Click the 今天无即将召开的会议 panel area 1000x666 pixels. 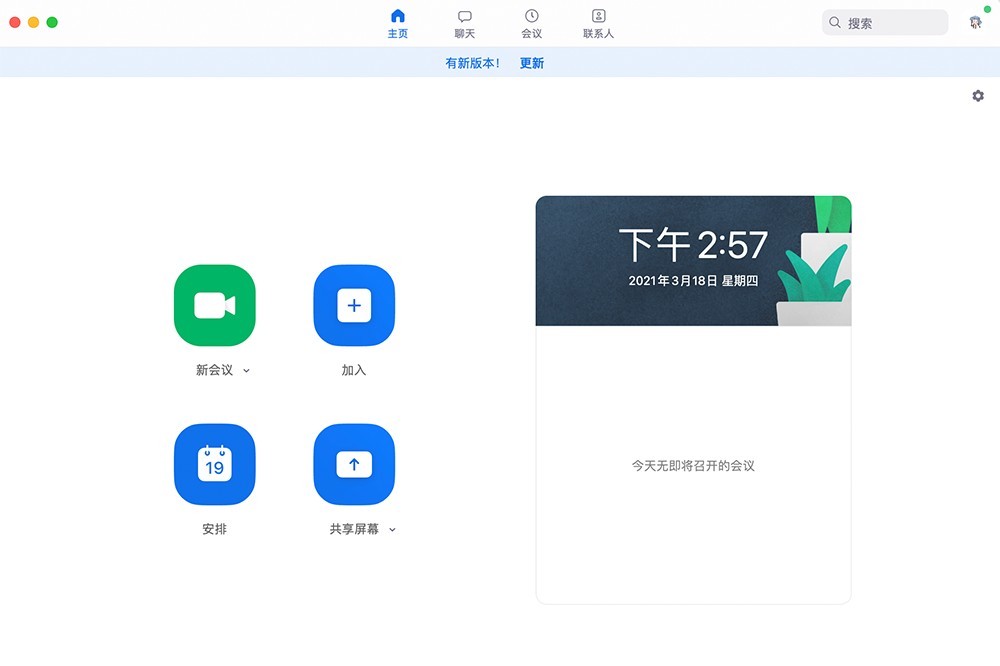point(693,466)
